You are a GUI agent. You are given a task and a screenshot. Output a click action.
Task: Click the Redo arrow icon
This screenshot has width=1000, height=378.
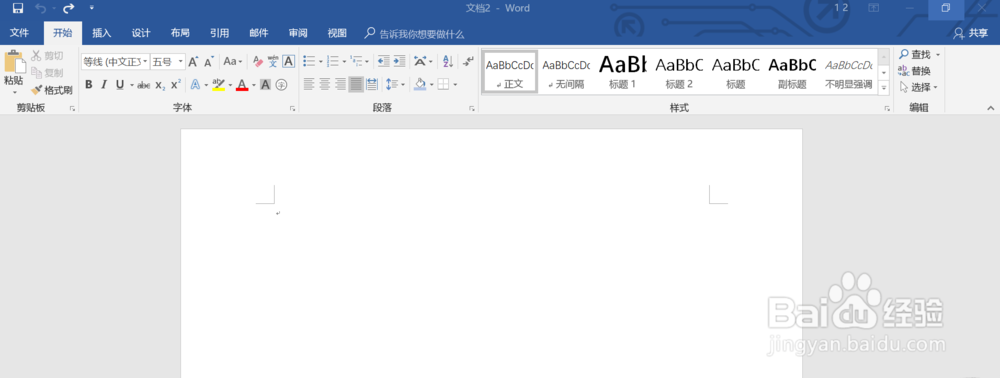[69, 8]
